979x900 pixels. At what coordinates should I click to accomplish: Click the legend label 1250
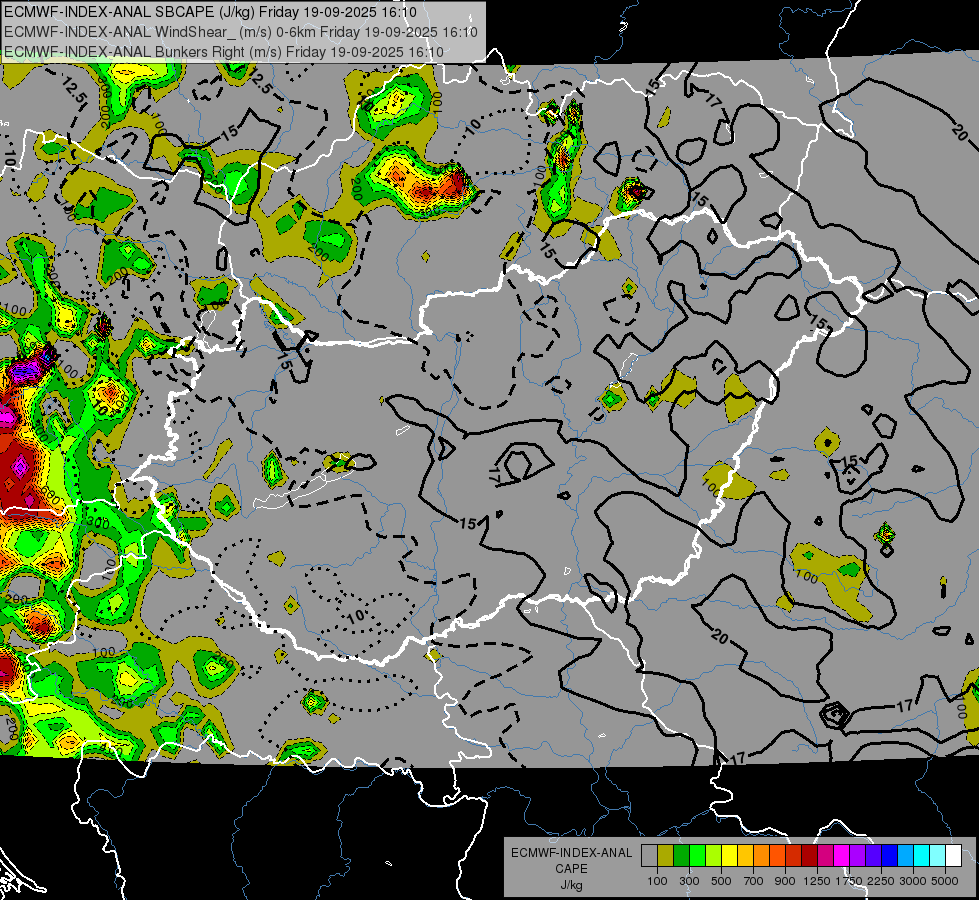(817, 881)
